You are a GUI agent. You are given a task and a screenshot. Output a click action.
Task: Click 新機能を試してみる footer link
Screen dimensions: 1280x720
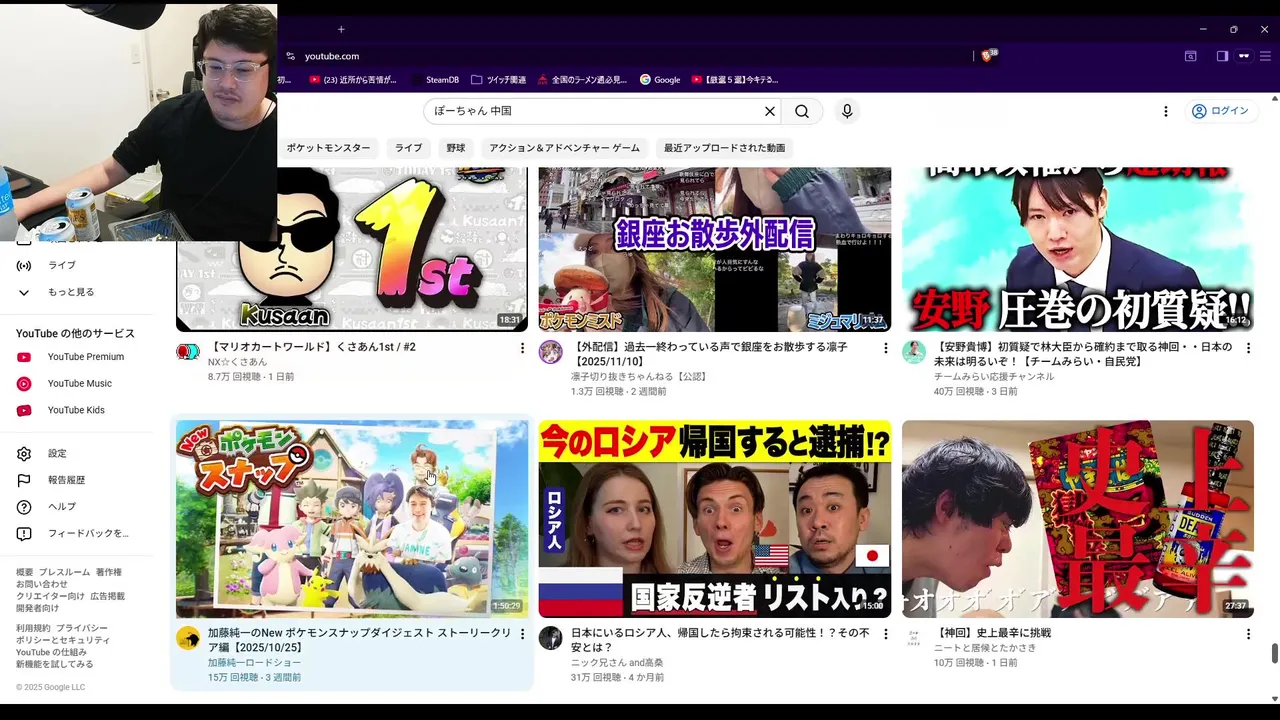tap(54, 664)
